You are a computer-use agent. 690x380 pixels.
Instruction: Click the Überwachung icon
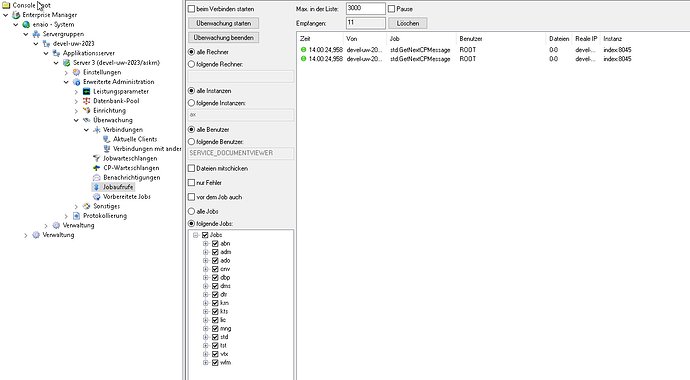click(87, 120)
